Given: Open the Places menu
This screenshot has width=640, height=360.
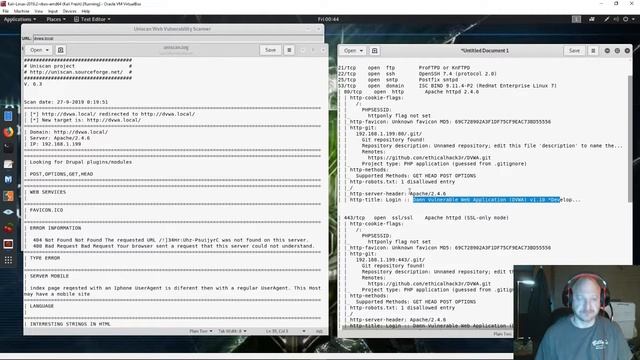Looking at the screenshot, I should point(56,19).
